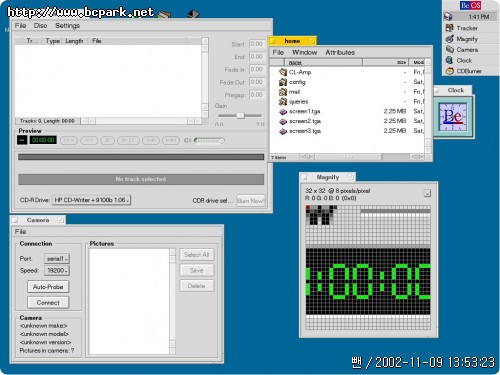
Task: Click the Pregap field
Action: (257, 94)
